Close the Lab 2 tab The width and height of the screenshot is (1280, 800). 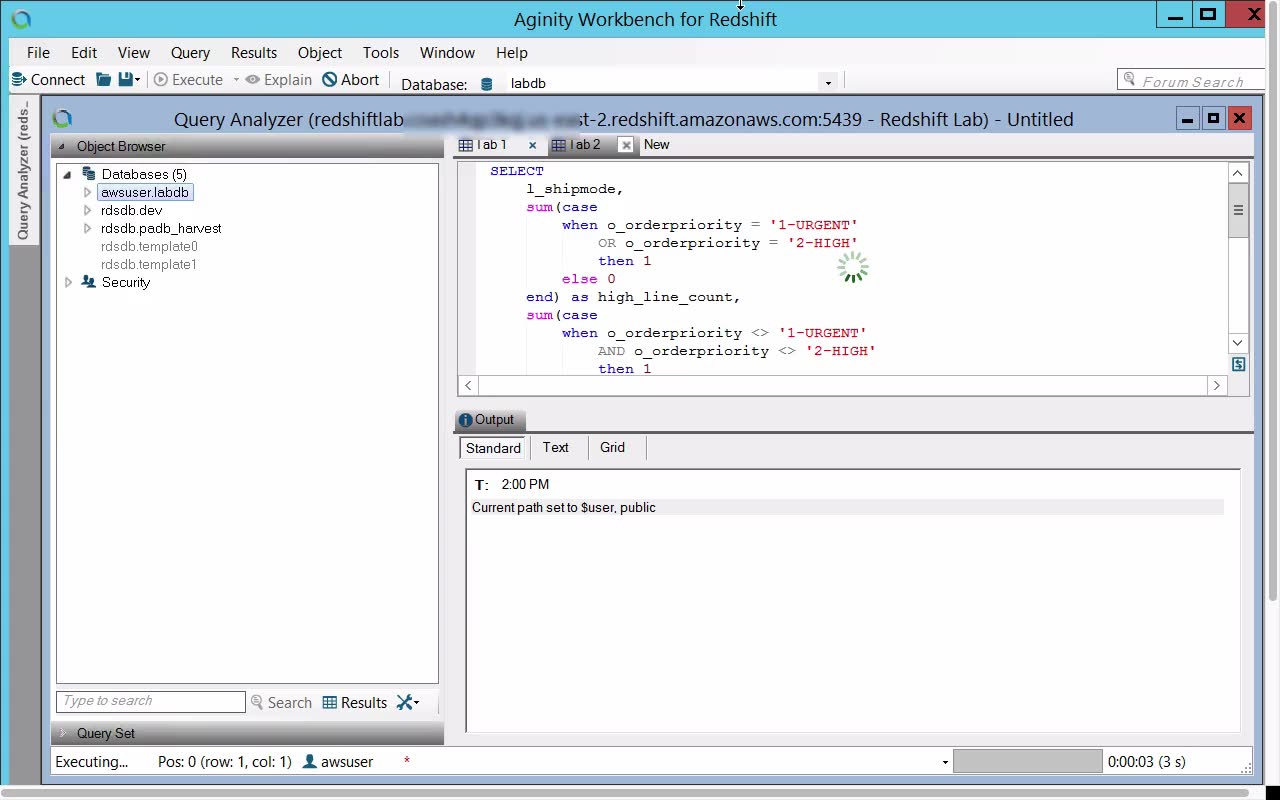[x=626, y=145]
